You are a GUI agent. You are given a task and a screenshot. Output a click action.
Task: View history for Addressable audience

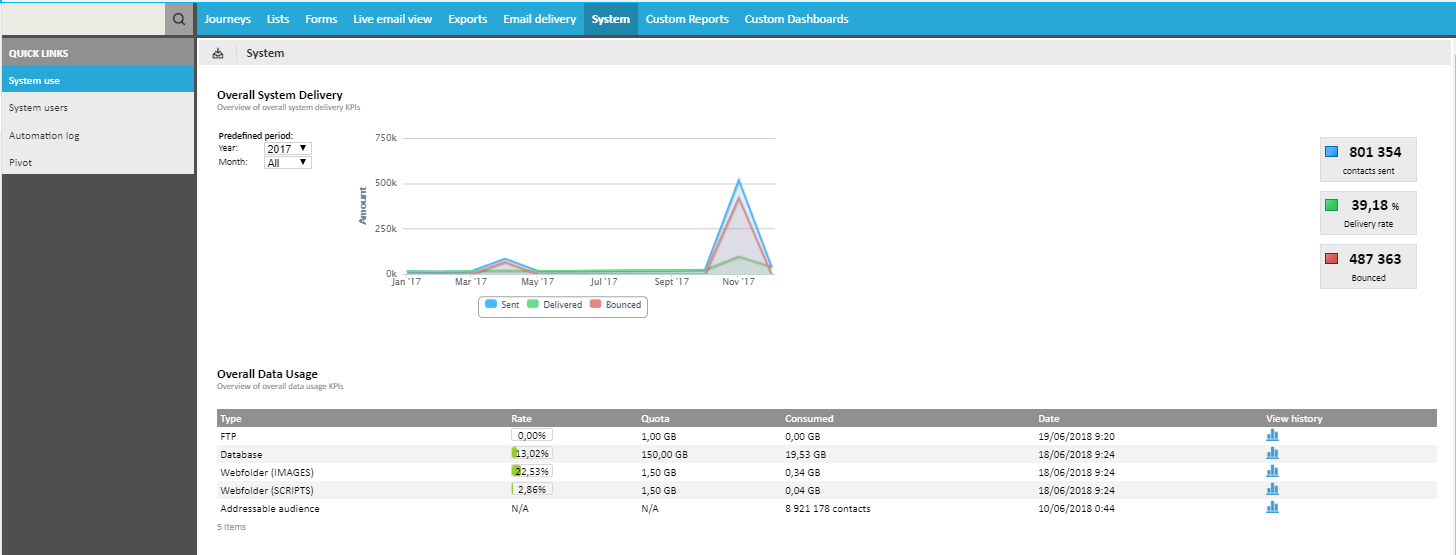coord(1272,507)
